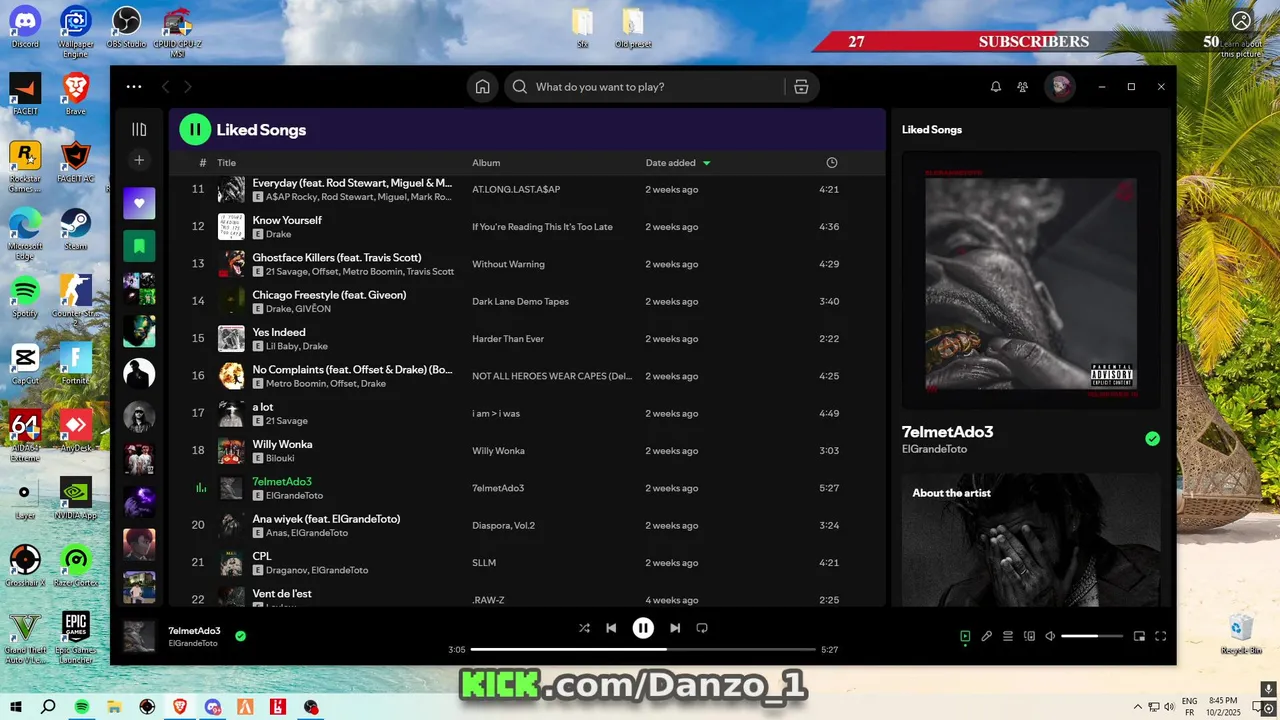
Task: Click the 7elmetAdo3 album cover art
Action: click(x=1031, y=281)
